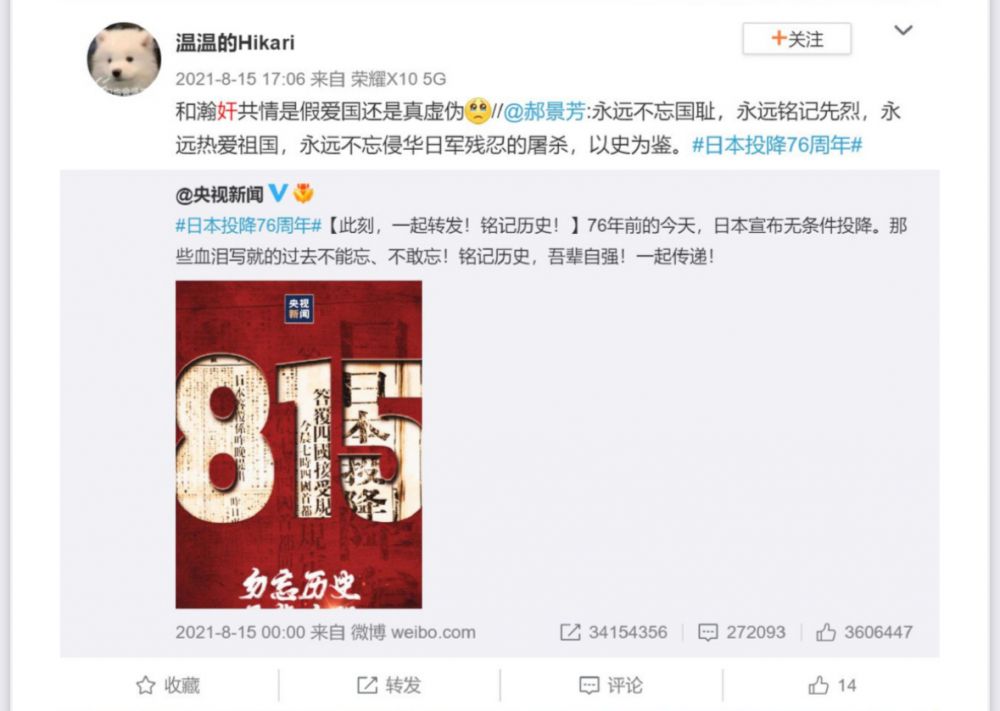Screen dimensions: 1000x711
Task: Click the 收藏 star favorite icon
Action: pos(146,685)
